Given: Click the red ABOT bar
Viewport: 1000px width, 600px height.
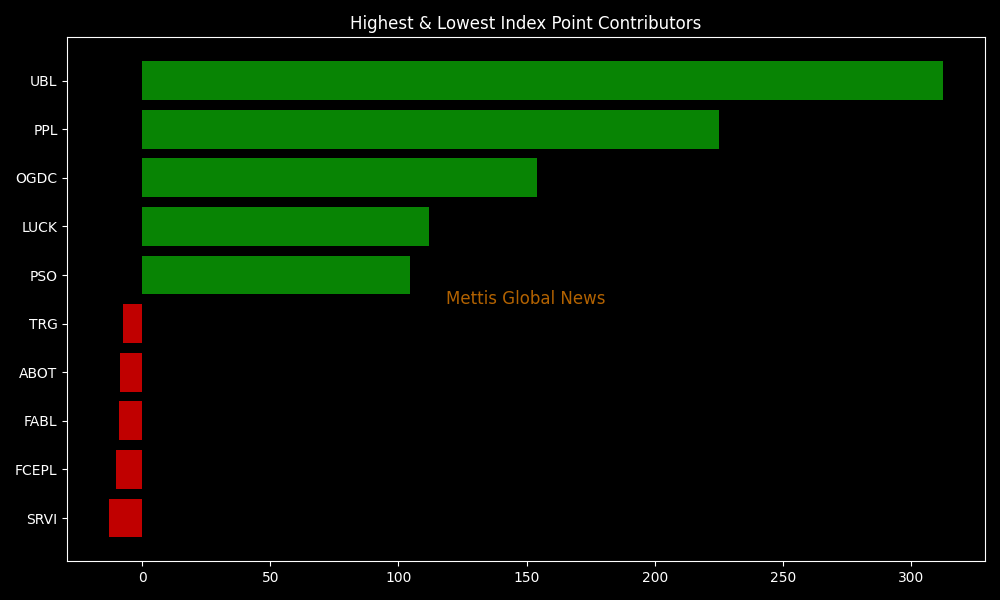Looking at the screenshot, I should coord(131,372).
